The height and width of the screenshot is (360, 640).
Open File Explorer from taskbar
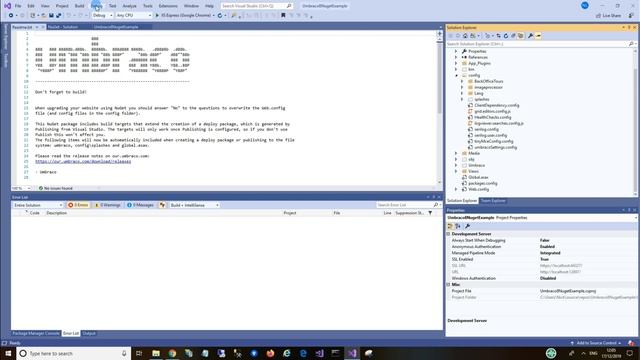156,353
